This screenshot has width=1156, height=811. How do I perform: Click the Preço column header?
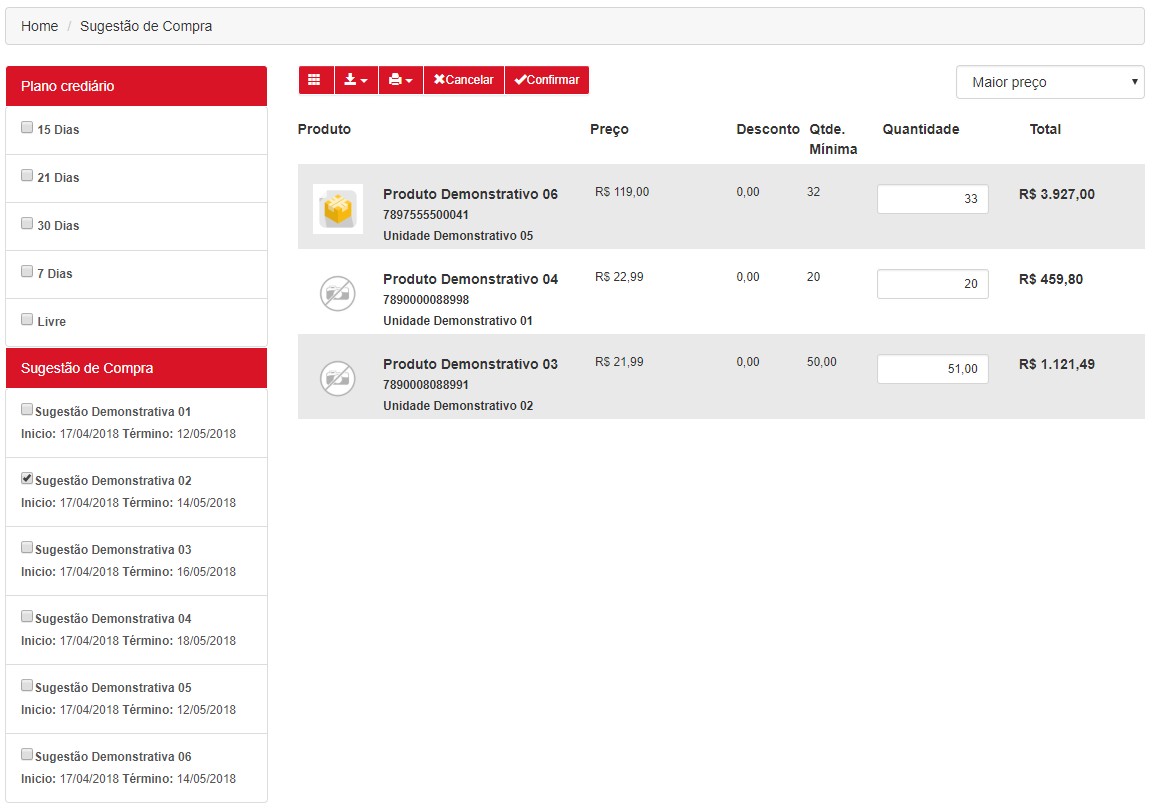coord(609,130)
